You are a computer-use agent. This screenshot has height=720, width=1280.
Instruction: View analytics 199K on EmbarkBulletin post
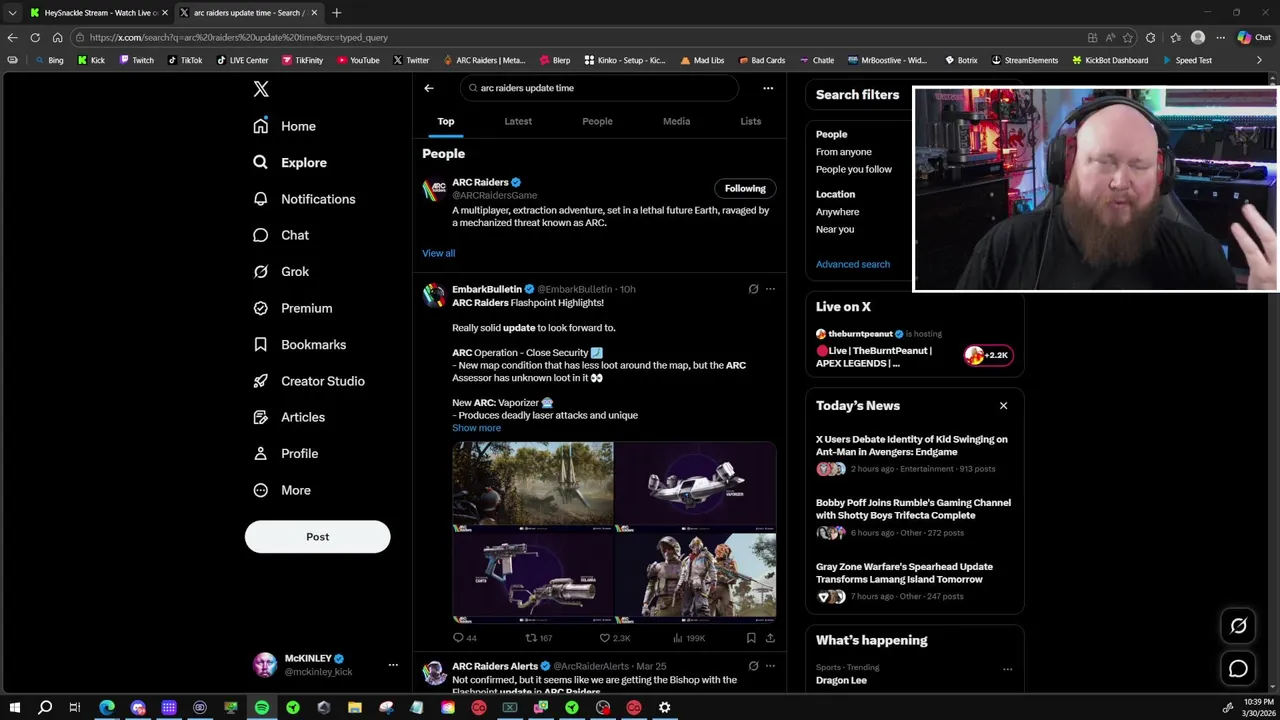click(689, 638)
